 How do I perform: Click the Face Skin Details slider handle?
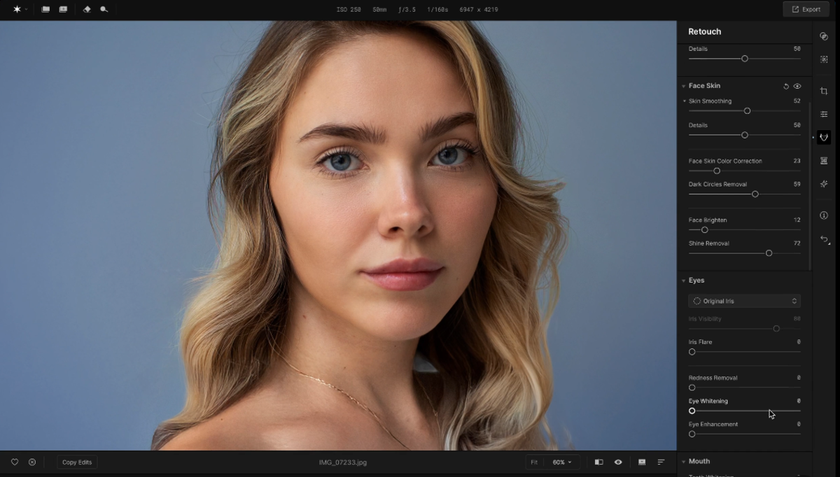(745, 135)
